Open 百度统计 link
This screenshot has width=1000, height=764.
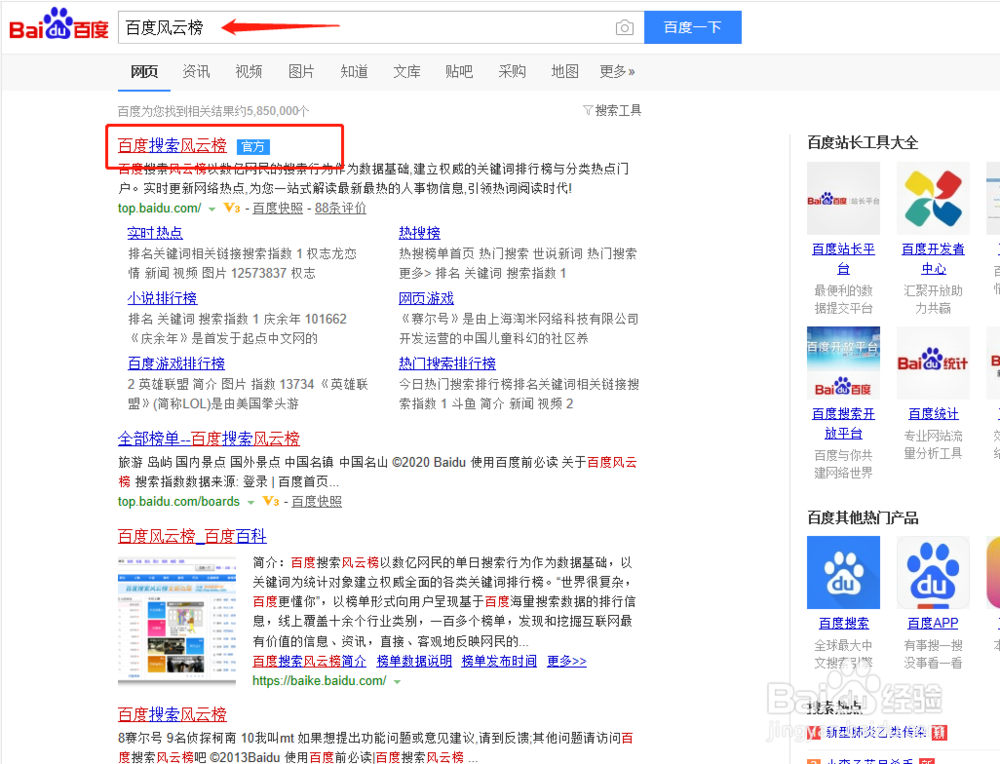click(933, 414)
